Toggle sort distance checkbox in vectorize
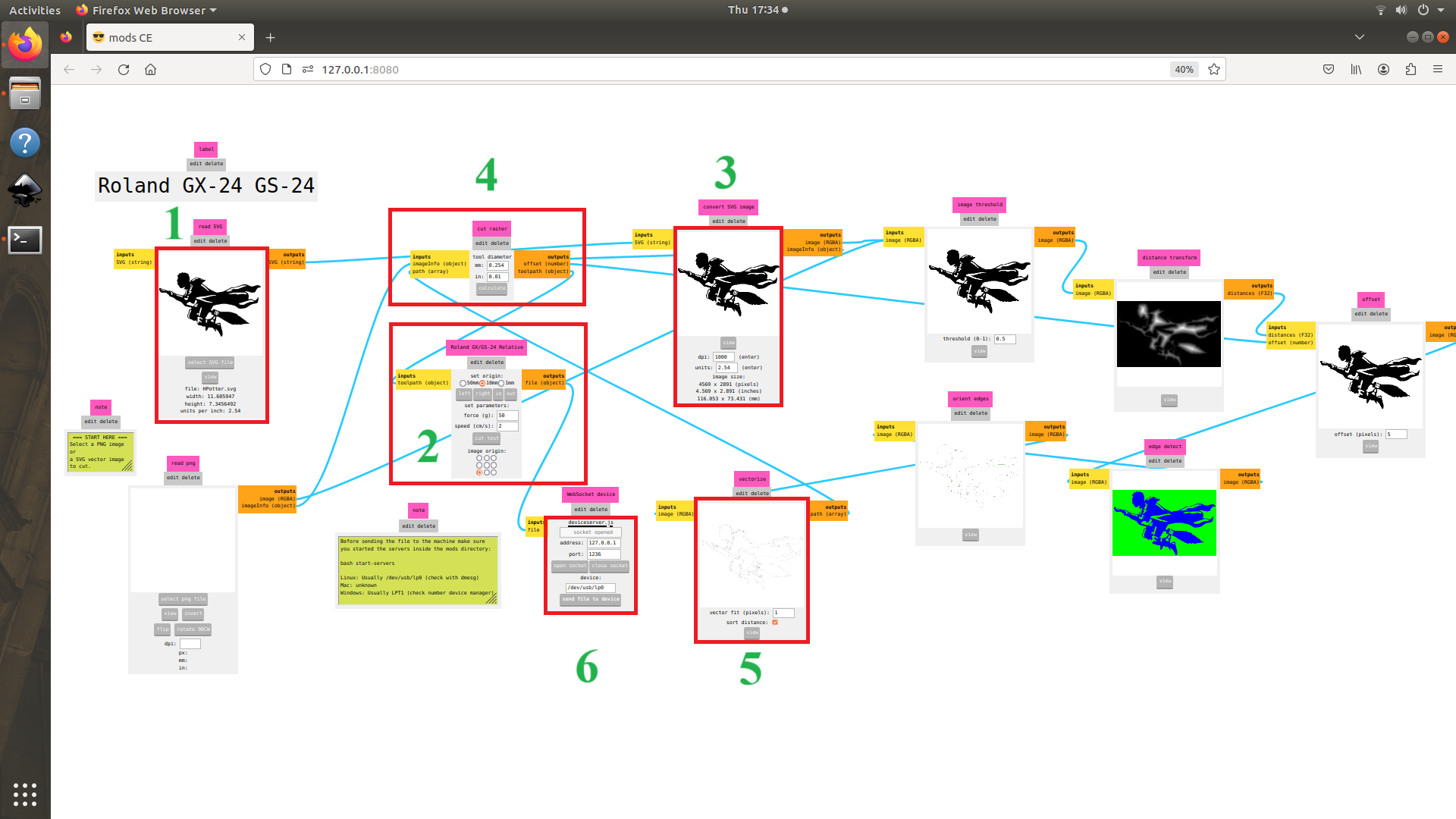Screen dimensions: 1456x819 [x=775, y=623]
